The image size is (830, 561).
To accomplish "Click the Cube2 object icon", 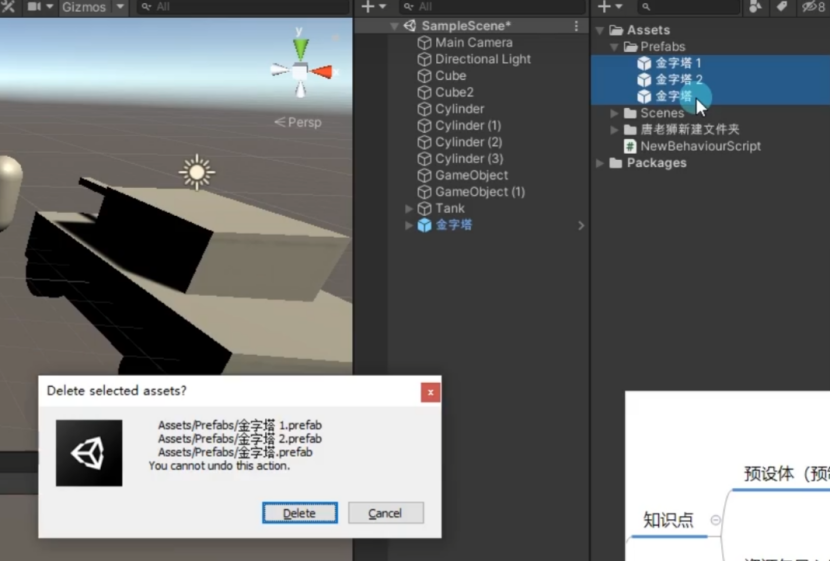I will click(x=424, y=93).
